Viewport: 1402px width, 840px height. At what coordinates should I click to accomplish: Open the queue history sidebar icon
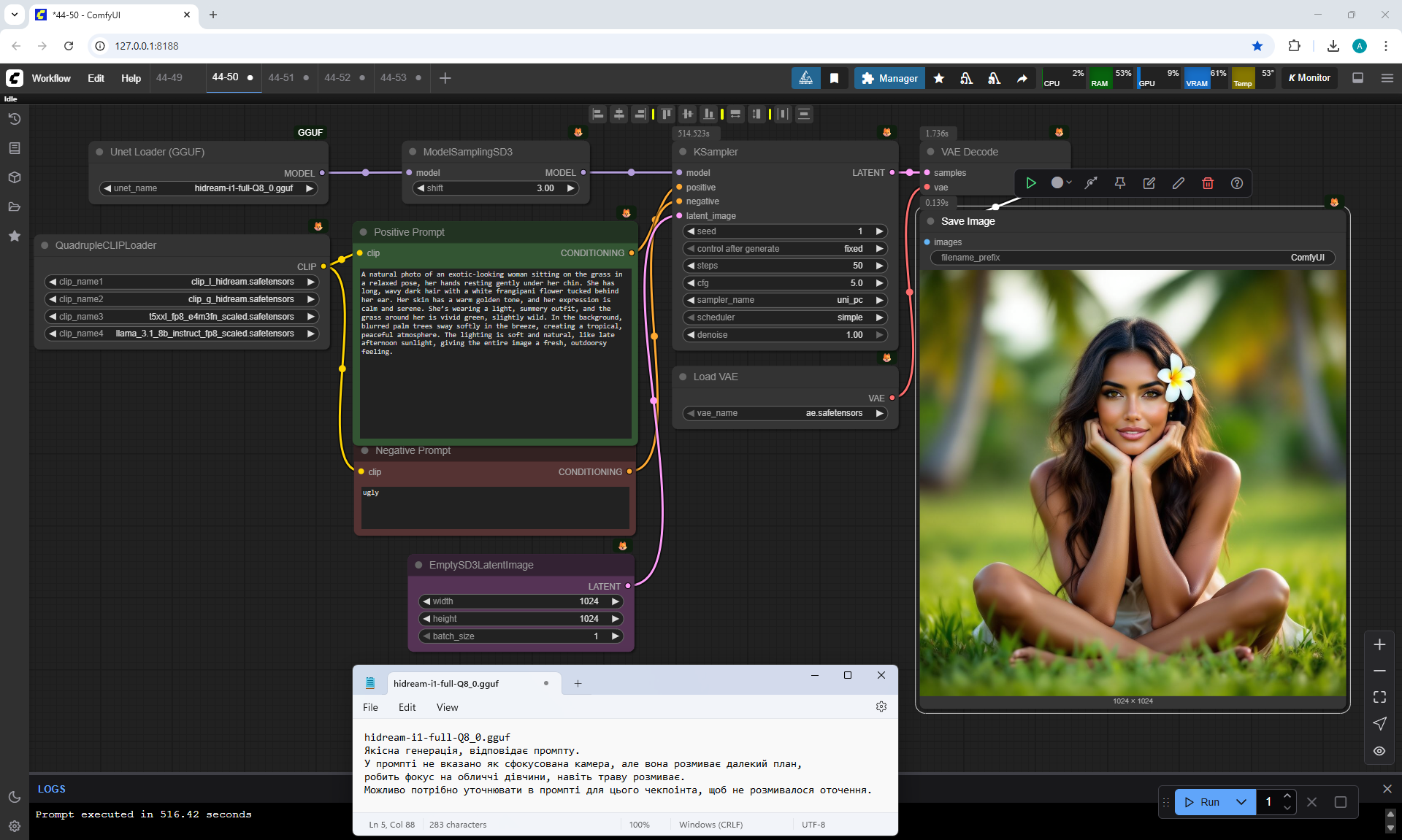pos(14,119)
